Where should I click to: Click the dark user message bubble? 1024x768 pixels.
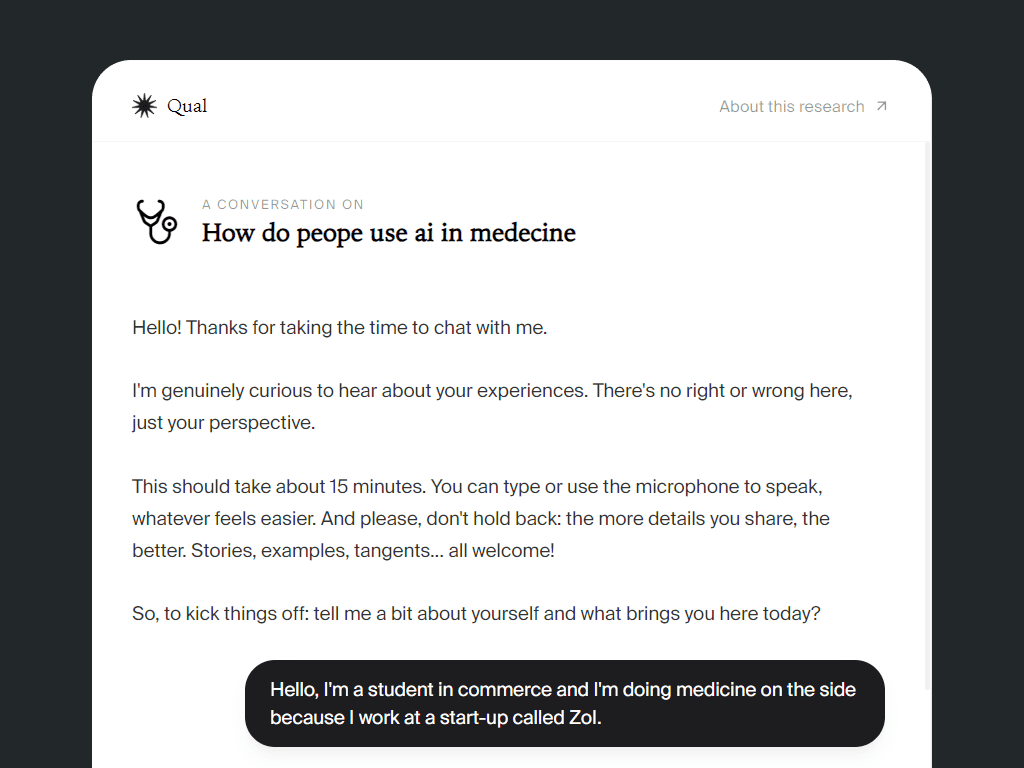click(564, 703)
